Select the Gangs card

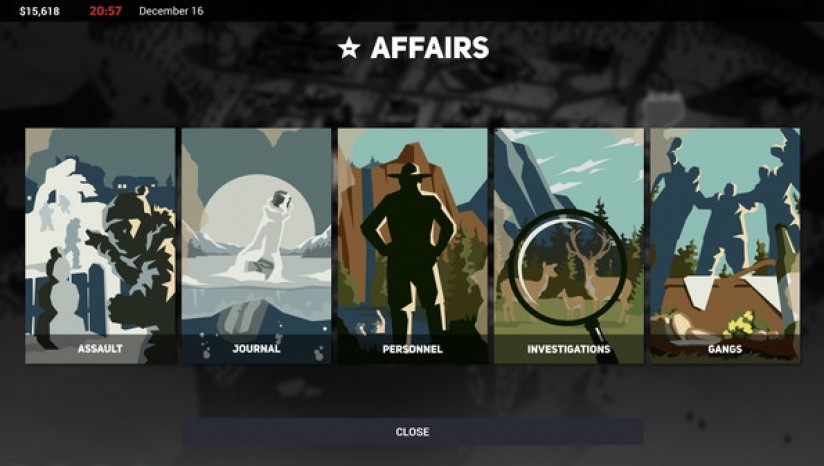(x=725, y=245)
